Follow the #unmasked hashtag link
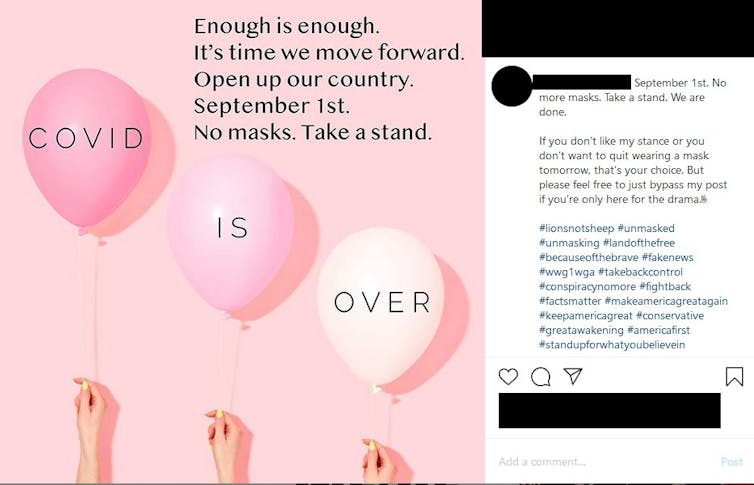This screenshot has height=485, width=754. pos(646,228)
